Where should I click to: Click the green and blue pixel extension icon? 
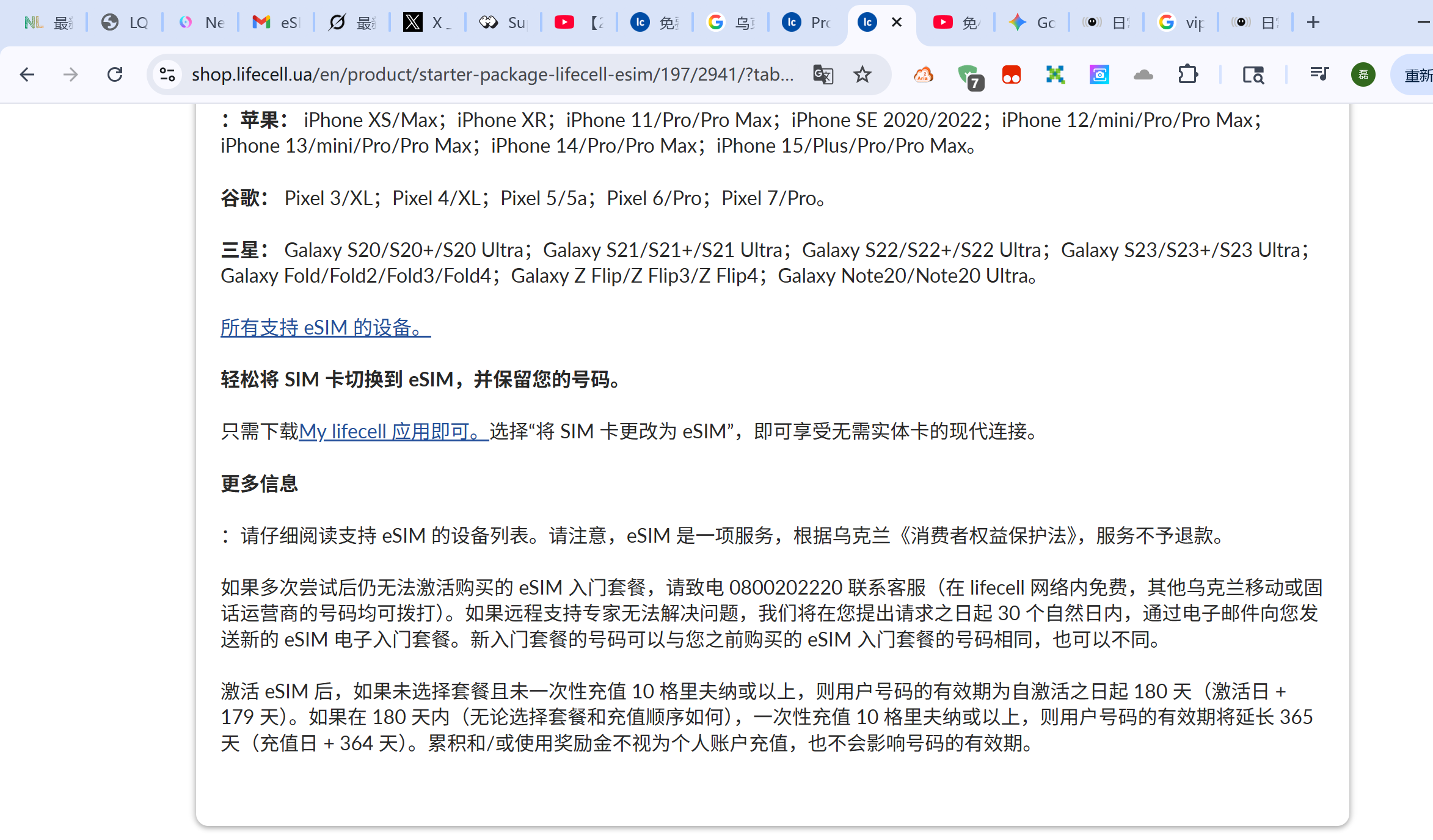pos(1056,74)
